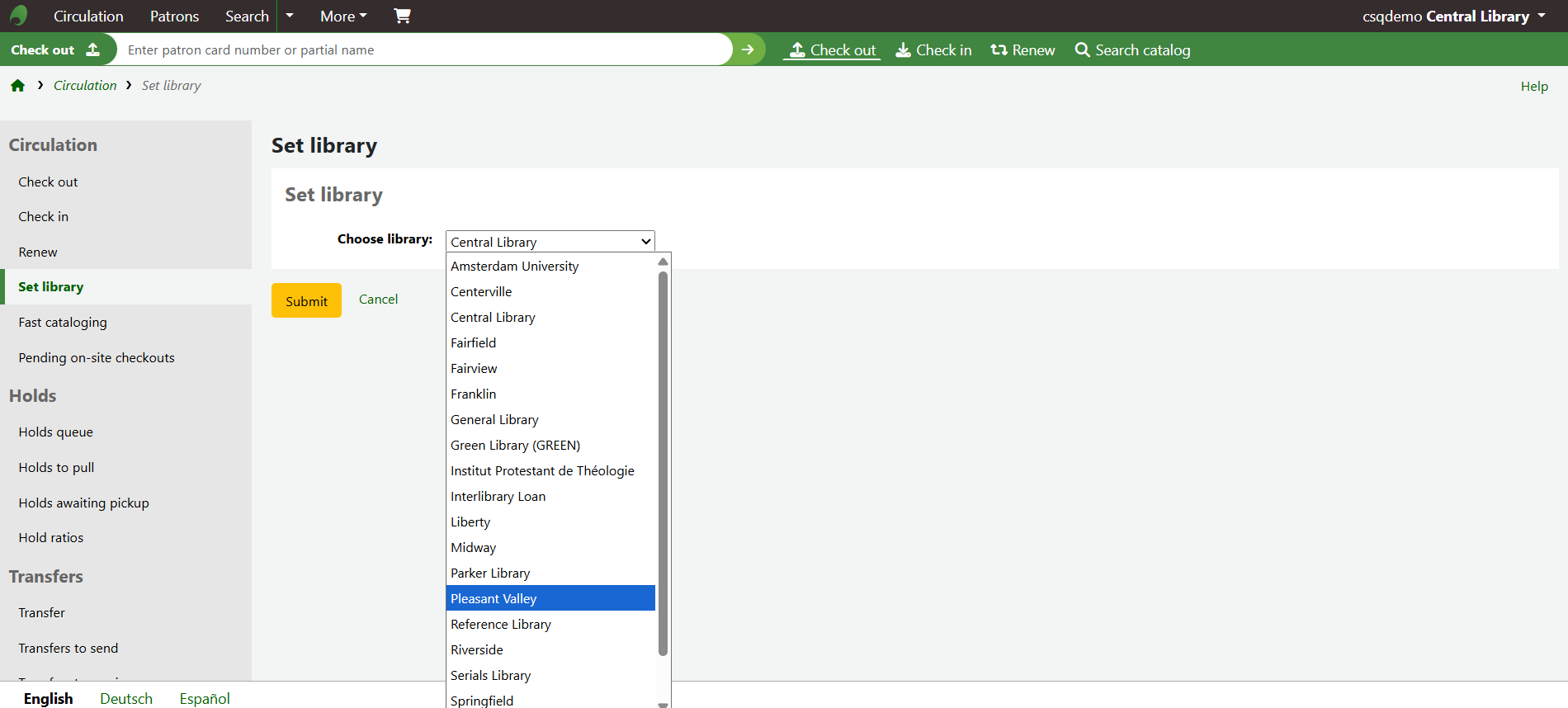1568x708 pixels.
Task: Click the home breadcrumb icon
Action: [17, 86]
